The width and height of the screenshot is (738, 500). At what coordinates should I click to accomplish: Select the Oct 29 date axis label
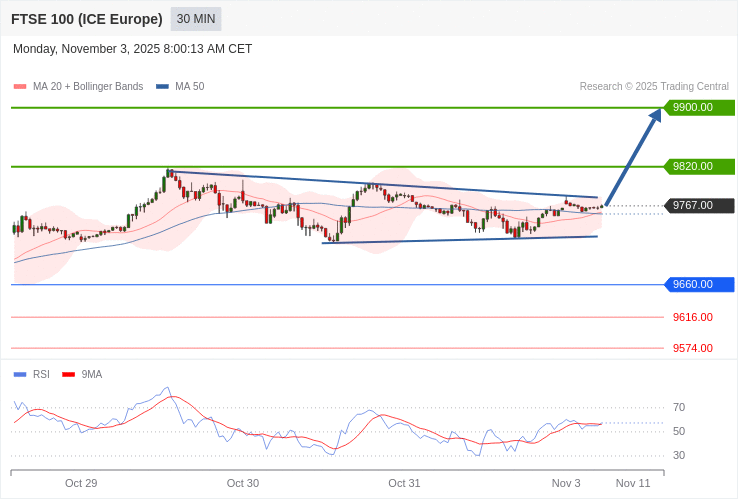81,484
